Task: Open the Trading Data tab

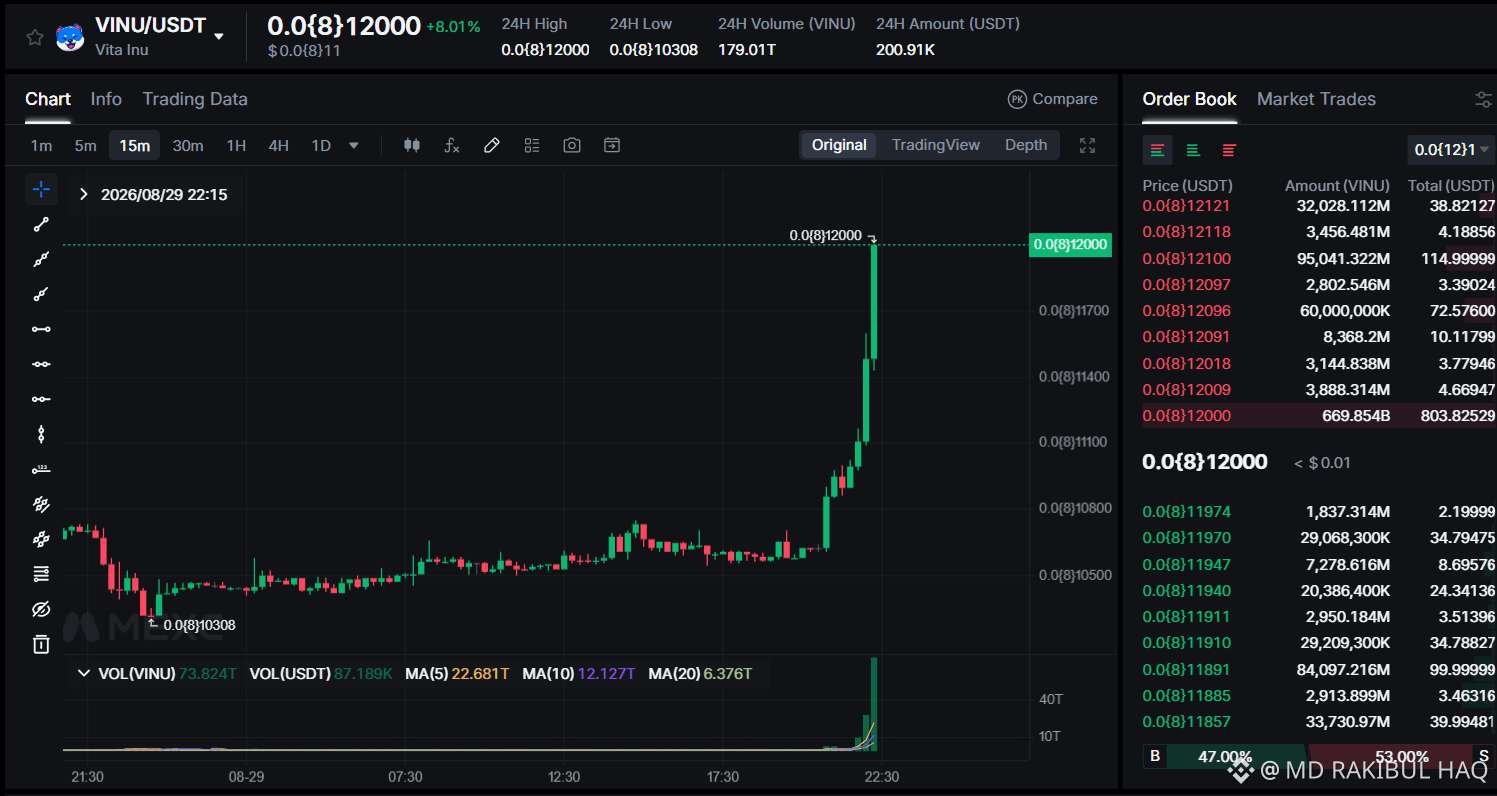Action: coord(195,99)
